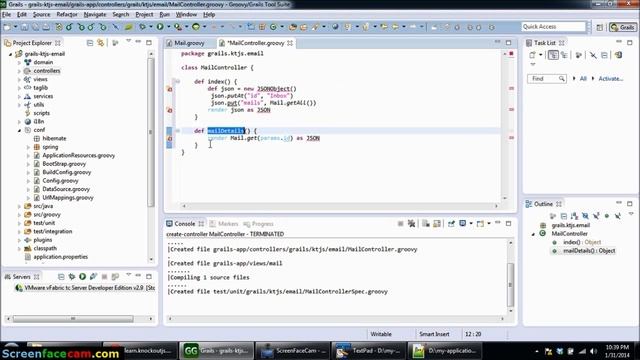Click the Print icon in the main toolbar
Screen dimensions: 640x360
coord(46,27)
